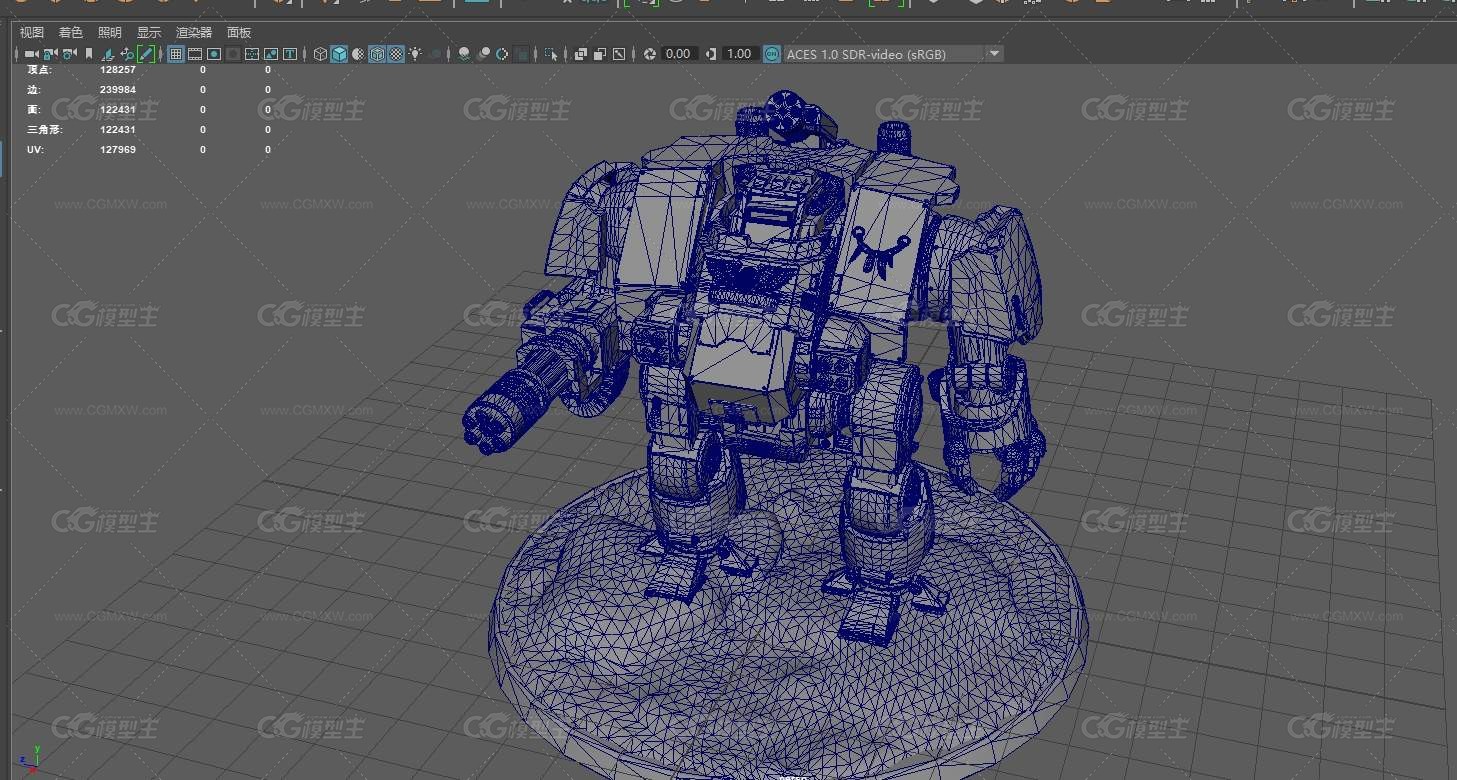Click the Exposure value field 0.00
1457x780 pixels.
(x=679, y=54)
